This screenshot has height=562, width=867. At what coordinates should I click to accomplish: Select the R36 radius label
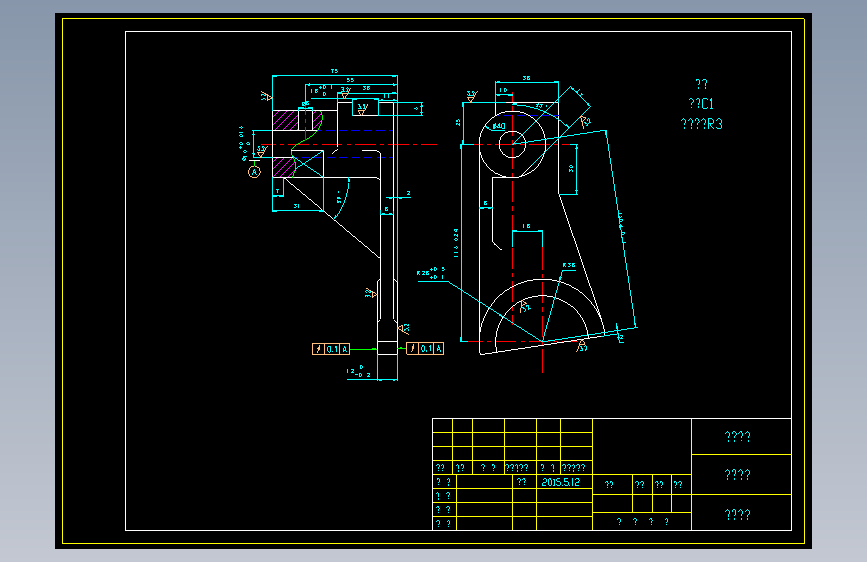(568, 266)
